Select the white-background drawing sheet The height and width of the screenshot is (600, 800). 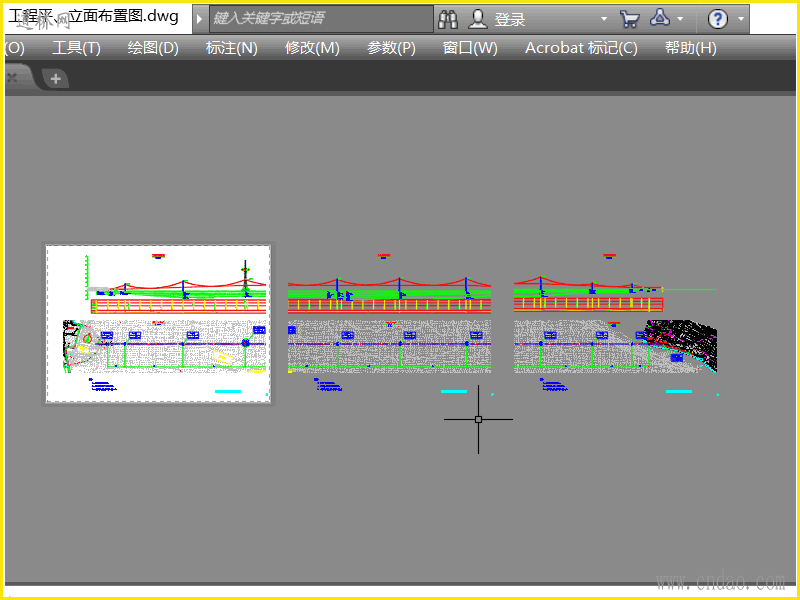tap(158, 324)
